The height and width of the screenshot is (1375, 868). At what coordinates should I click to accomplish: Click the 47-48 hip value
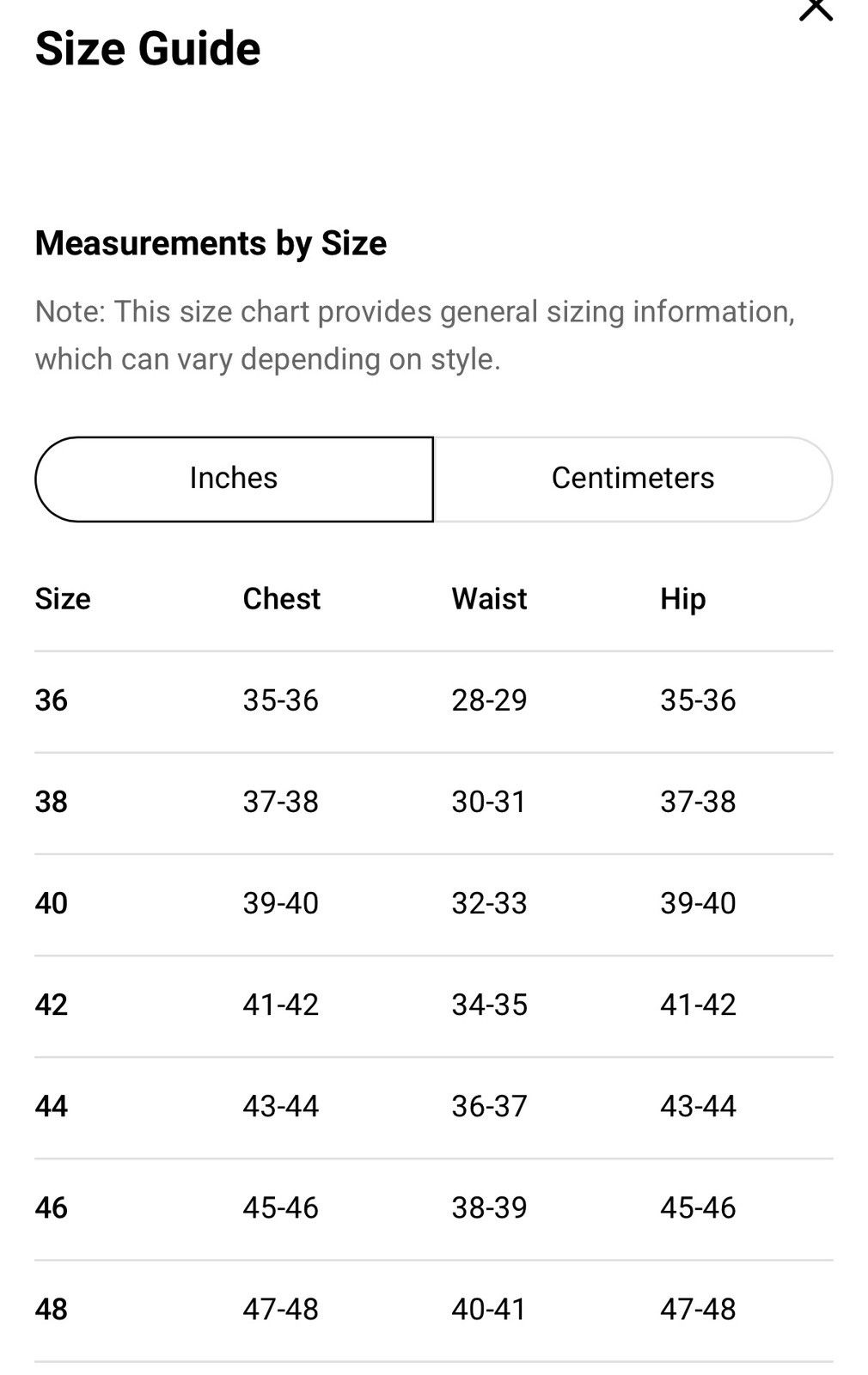point(698,1309)
